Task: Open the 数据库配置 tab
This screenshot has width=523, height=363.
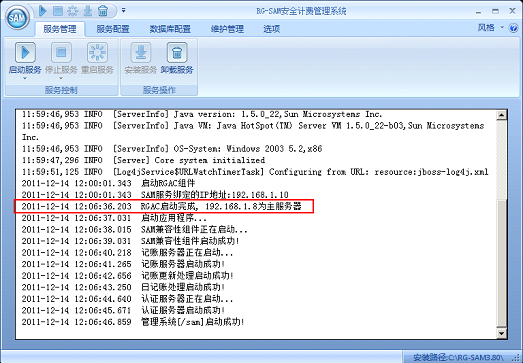Action: tap(170, 29)
